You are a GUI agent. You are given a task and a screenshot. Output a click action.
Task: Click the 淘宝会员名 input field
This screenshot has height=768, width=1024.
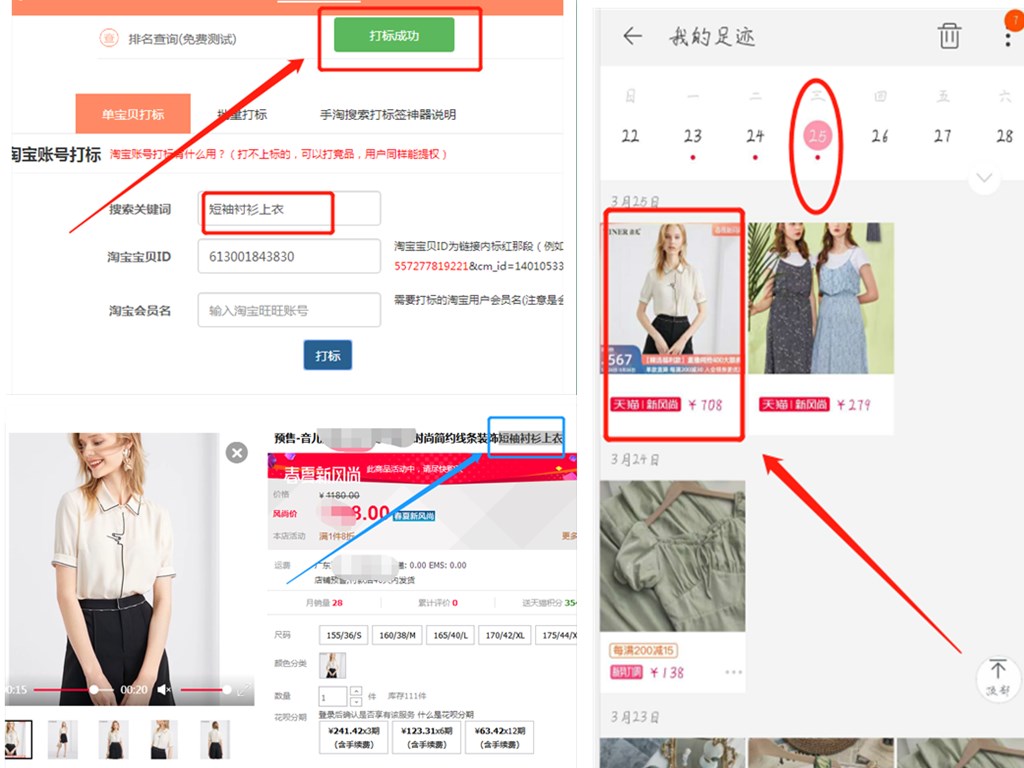click(289, 310)
